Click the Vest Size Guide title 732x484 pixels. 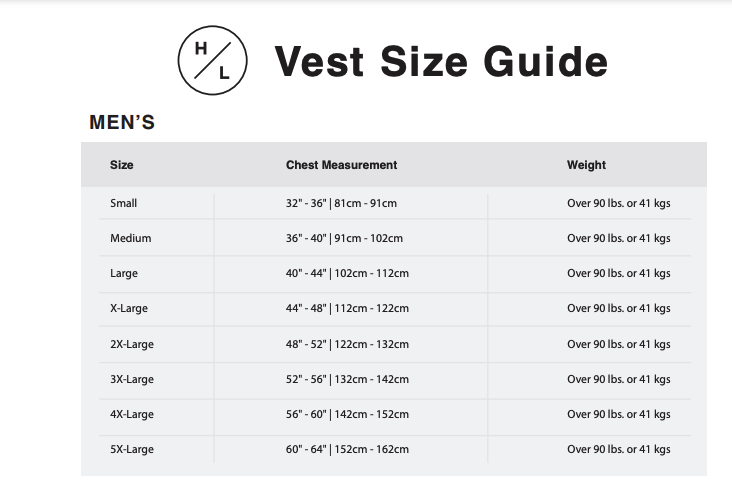(441, 62)
